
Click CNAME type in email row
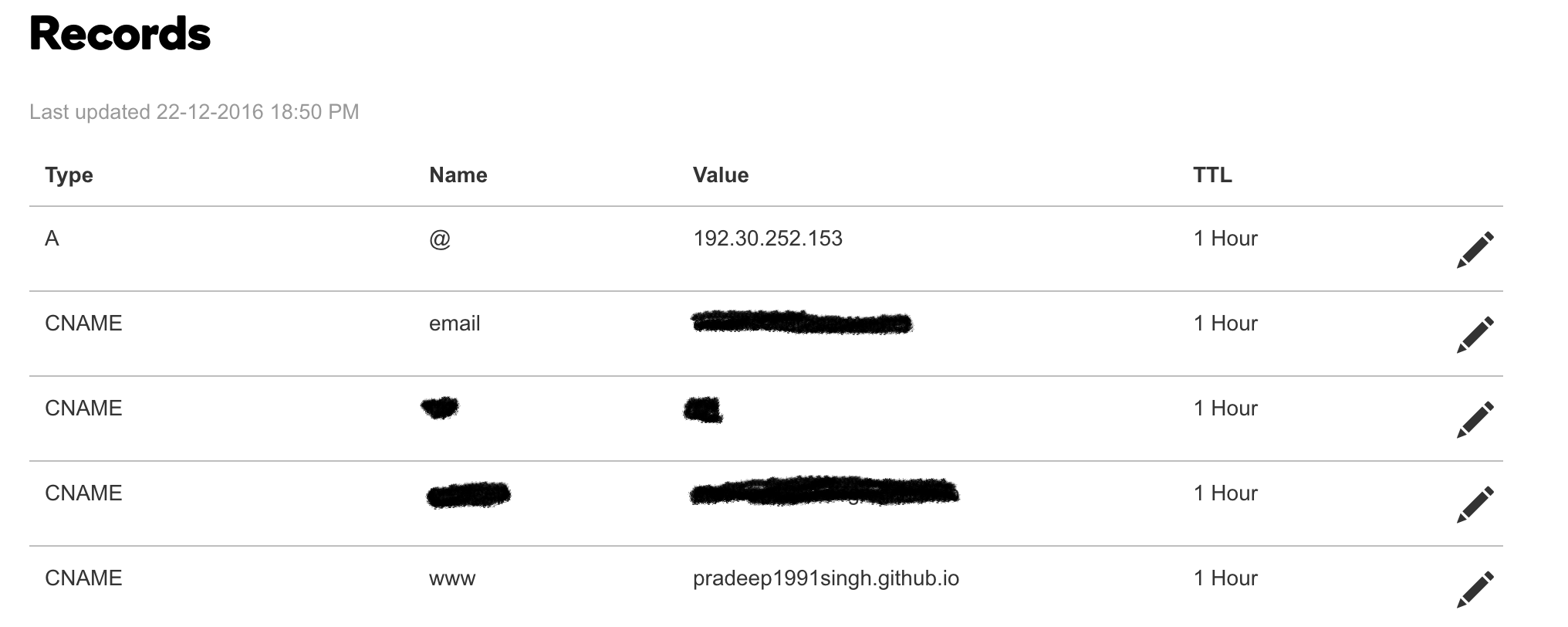[x=83, y=324]
